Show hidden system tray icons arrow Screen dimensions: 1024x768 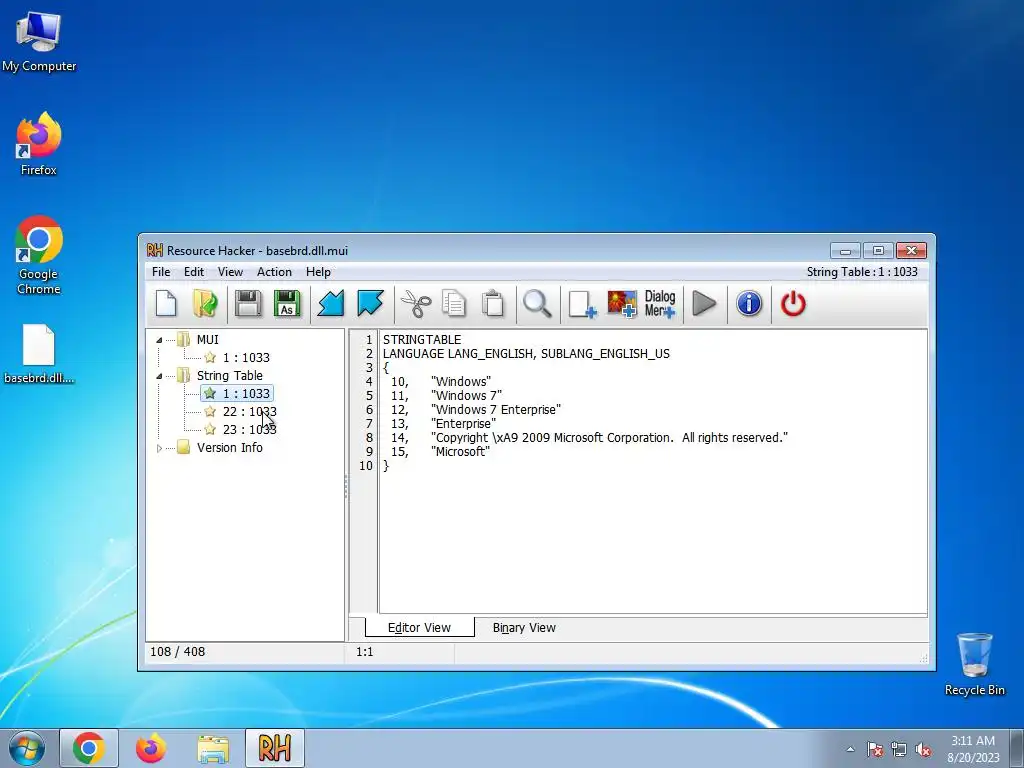[850, 749]
